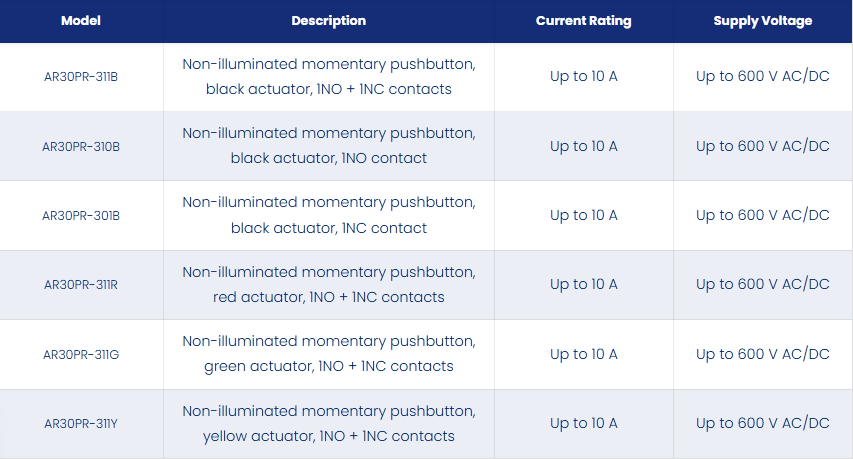The height and width of the screenshot is (459, 853).
Task: Select model AR30PR-311R cell
Action: 81,284
